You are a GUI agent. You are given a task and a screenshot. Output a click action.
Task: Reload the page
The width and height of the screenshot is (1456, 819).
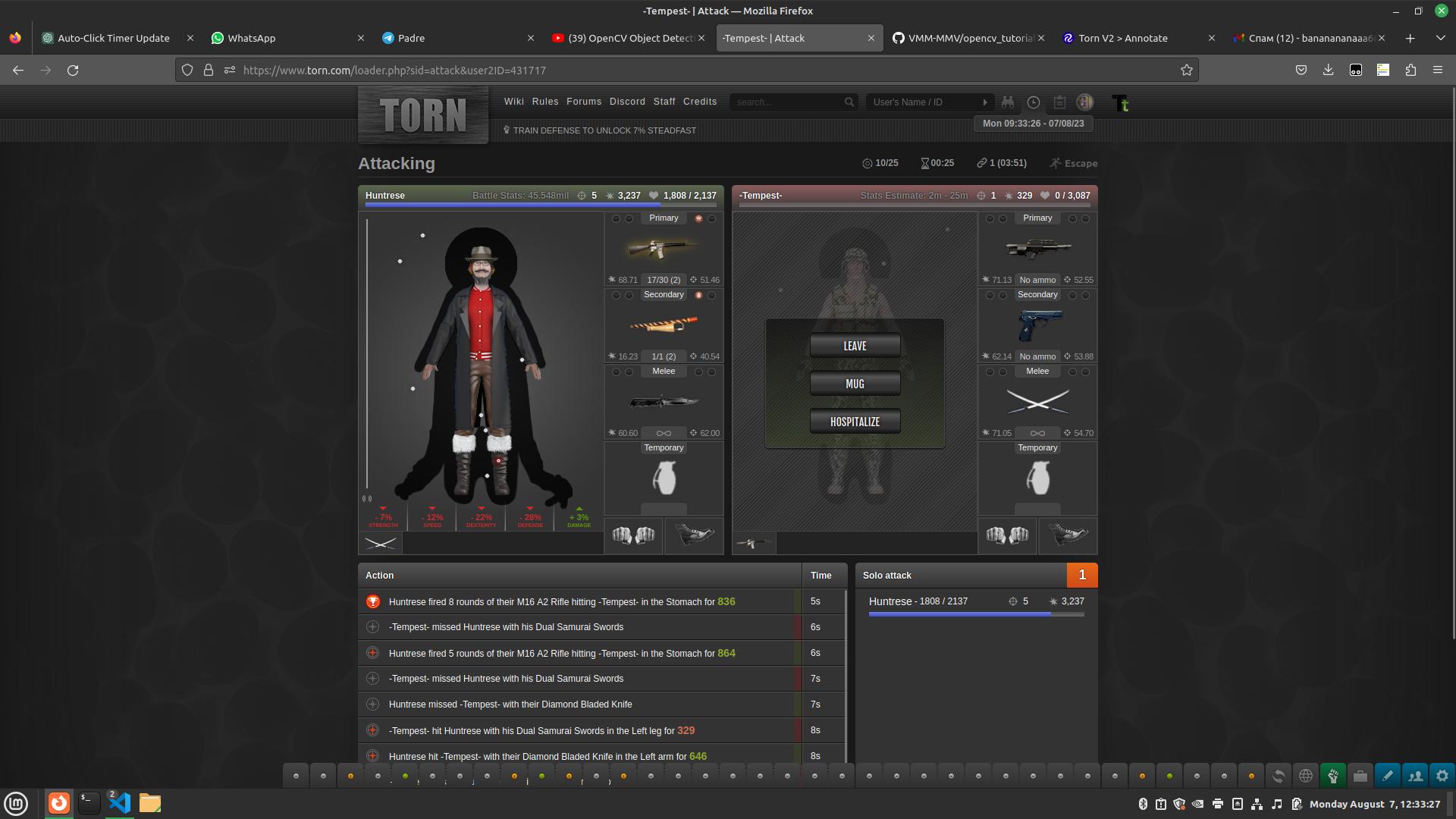click(x=73, y=70)
